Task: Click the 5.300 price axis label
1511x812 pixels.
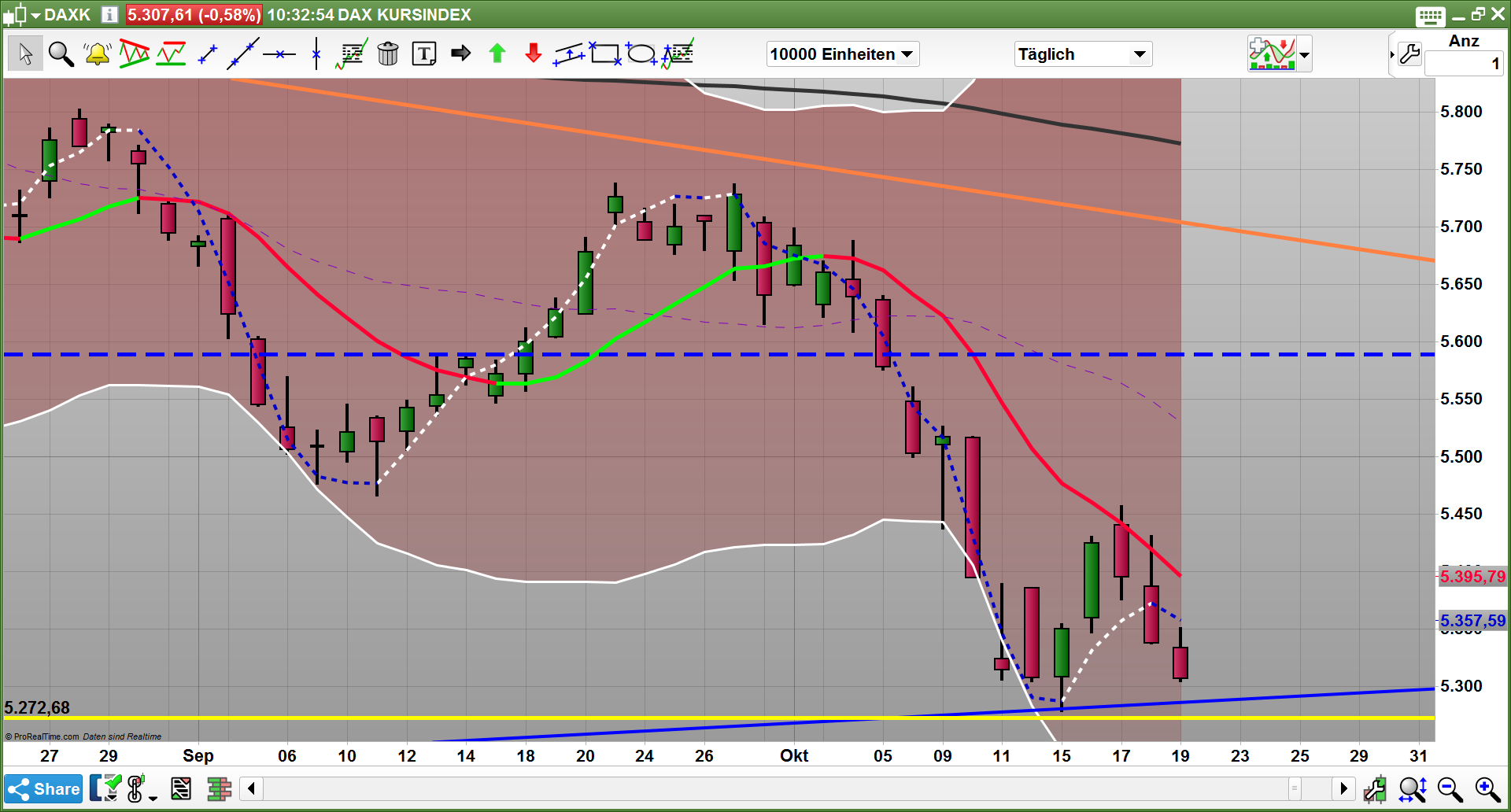Action: pos(1461,686)
